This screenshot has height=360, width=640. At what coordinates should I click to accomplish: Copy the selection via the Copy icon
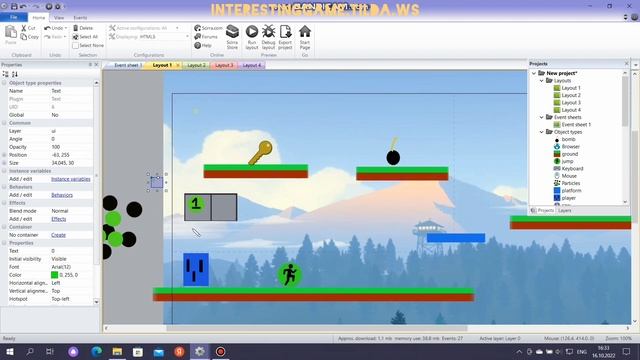pos(24,37)
